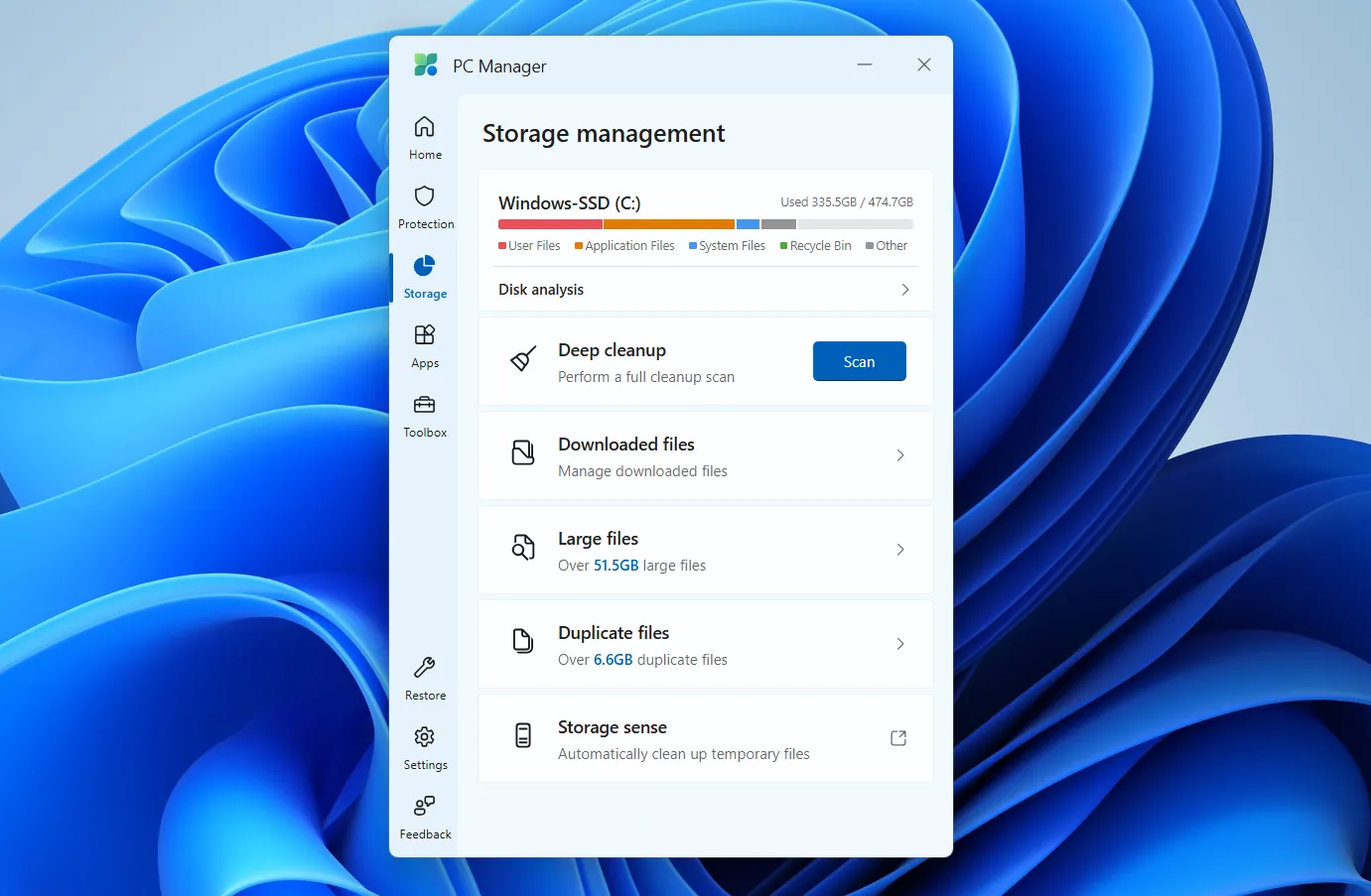This screenshot has height=896, width=1371.
Task: Click the Storage pie chart icon
Action: tap(425, 265)
